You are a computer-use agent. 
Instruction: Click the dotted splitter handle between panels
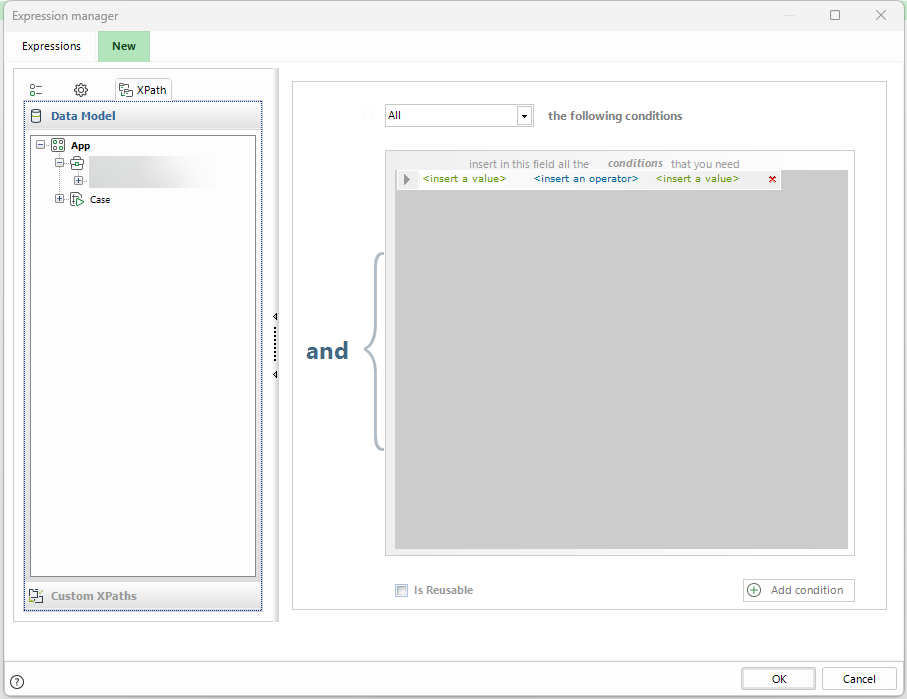point(275,345)
